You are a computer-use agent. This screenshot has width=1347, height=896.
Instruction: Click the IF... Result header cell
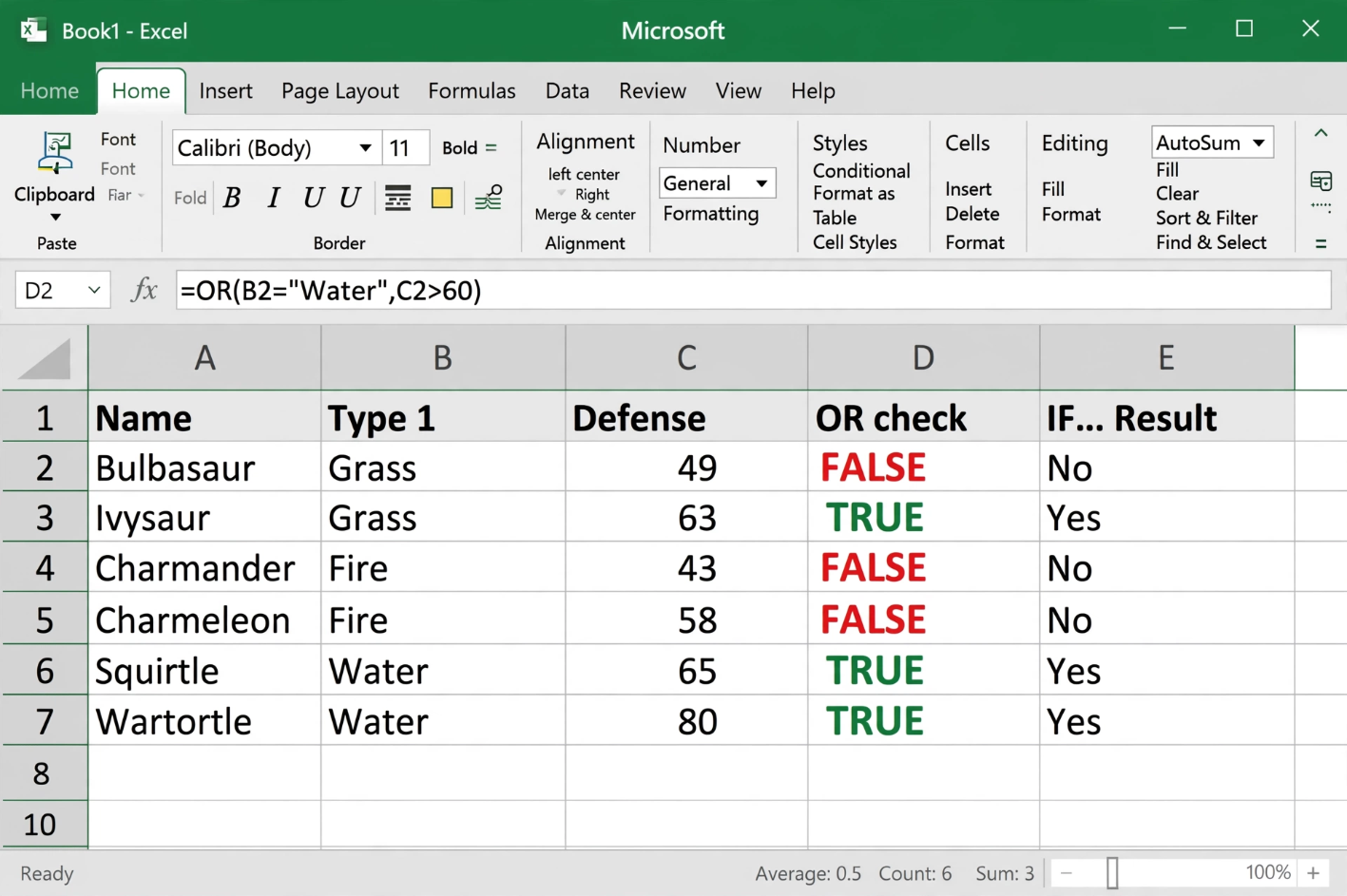click(x=1166, y=418)
